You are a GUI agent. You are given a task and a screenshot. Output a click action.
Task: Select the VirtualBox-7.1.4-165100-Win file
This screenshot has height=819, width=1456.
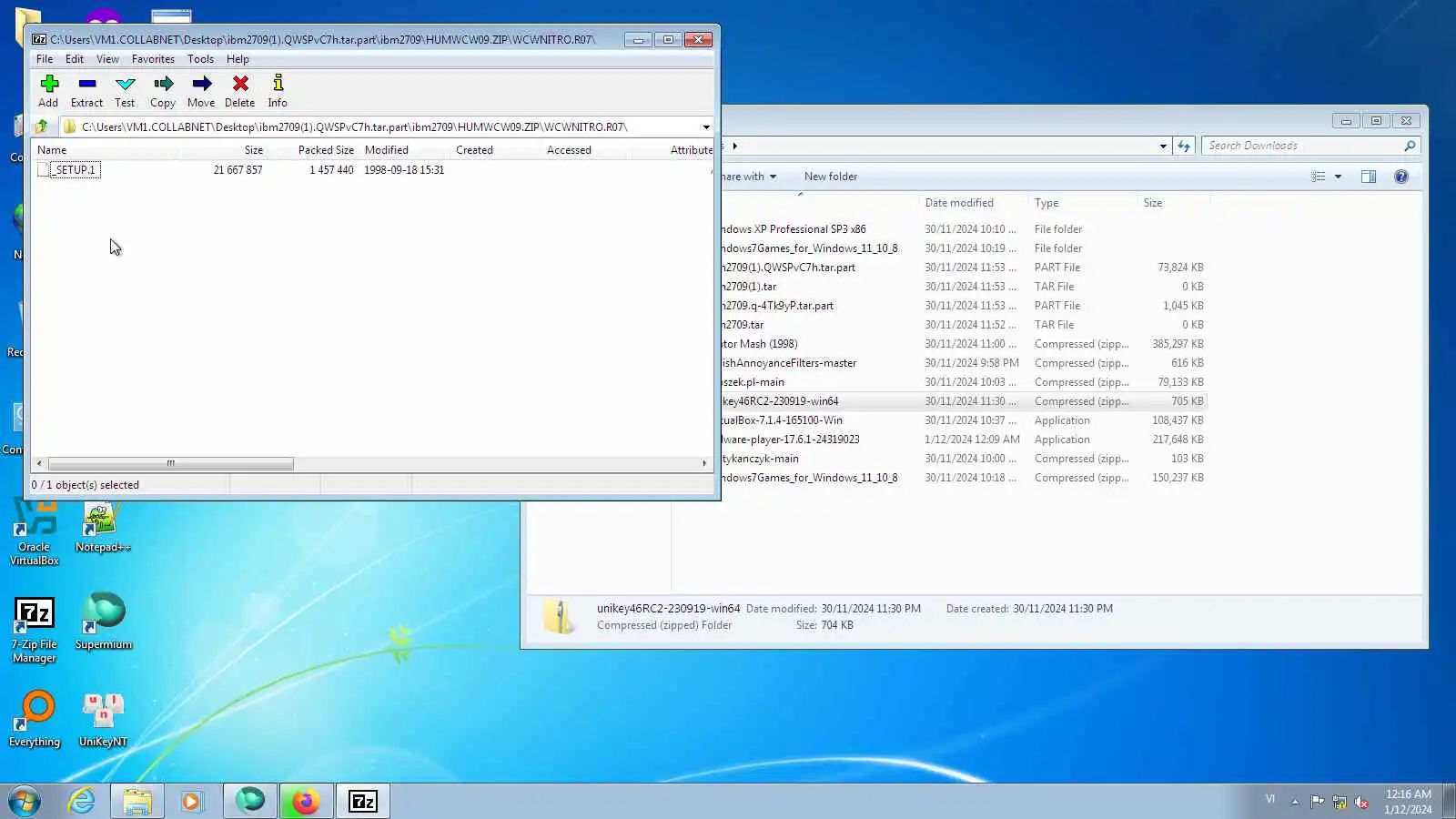click(x=963, y=420)
